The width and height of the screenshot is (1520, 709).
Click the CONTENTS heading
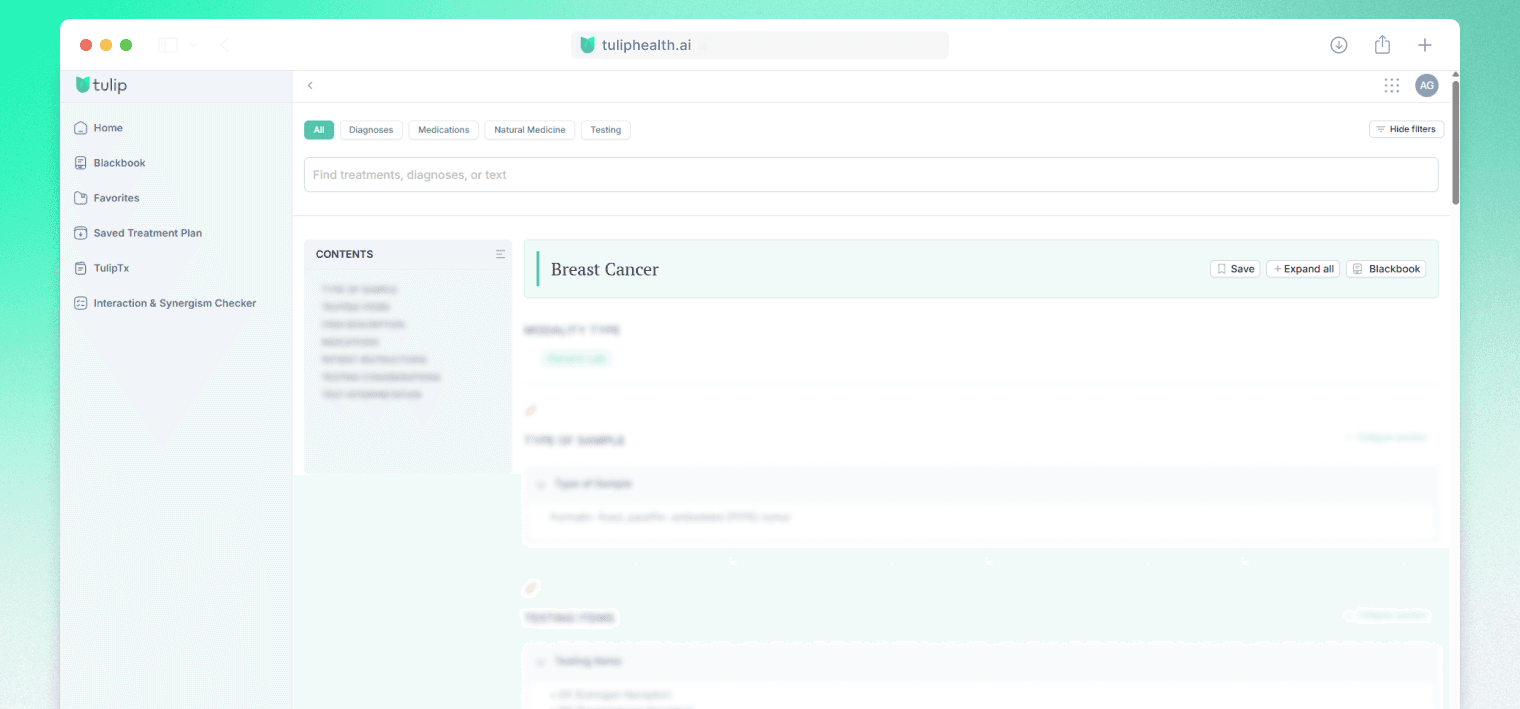tap(344, 254)
